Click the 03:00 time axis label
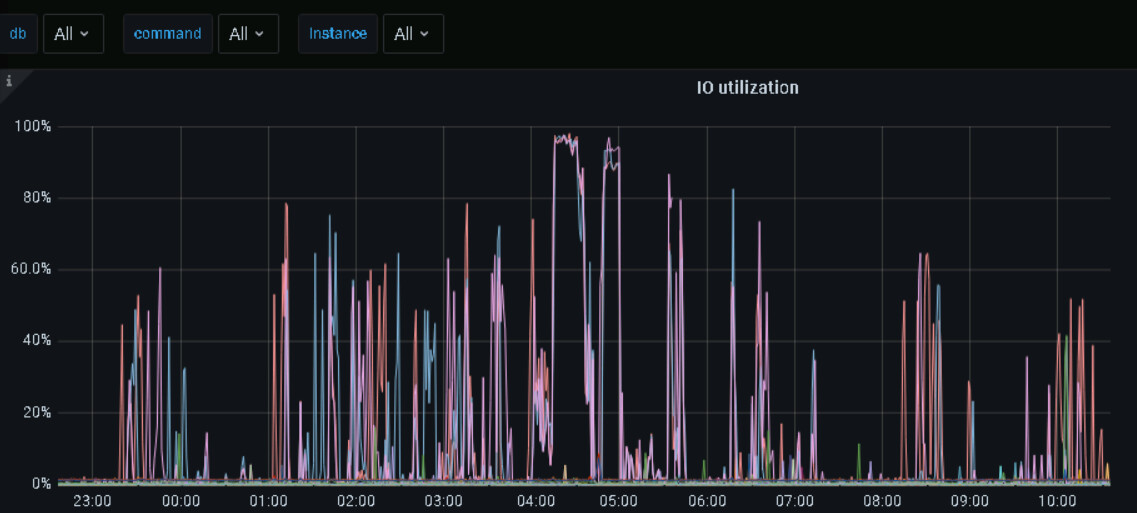Viewport: 1137px width, 513px height. pos(444,501)
